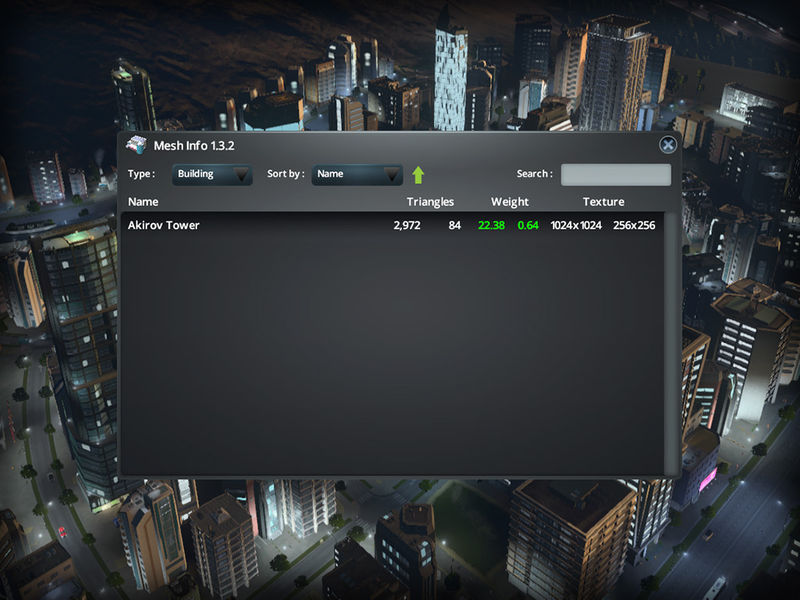
Task: Click the 84 LOD triangle value
Action: tap(454, 226)
